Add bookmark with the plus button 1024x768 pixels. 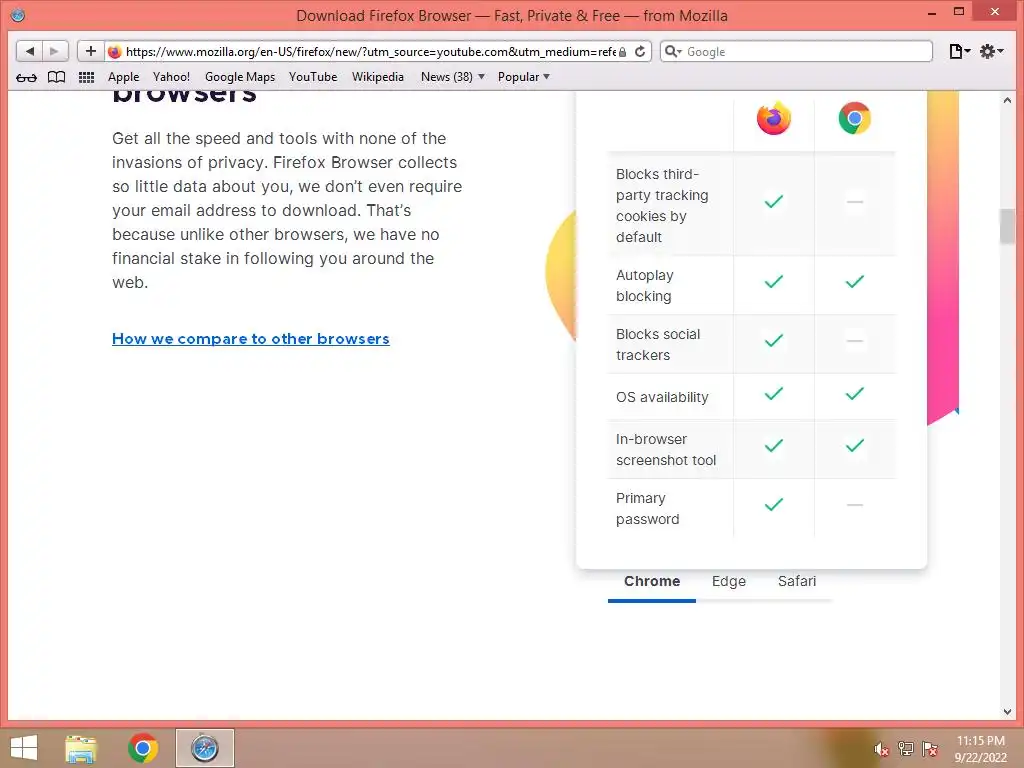(91, 51)
